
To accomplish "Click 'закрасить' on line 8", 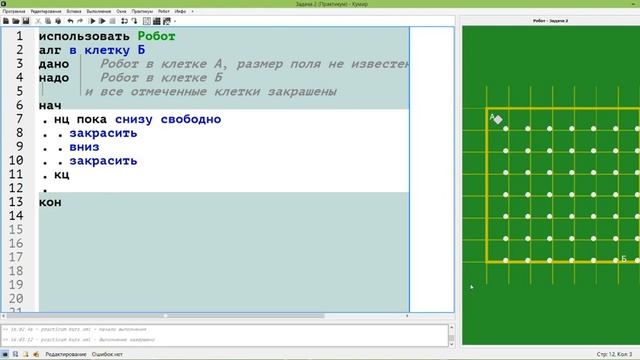I will pyautogui.click(x=103, y=133).
